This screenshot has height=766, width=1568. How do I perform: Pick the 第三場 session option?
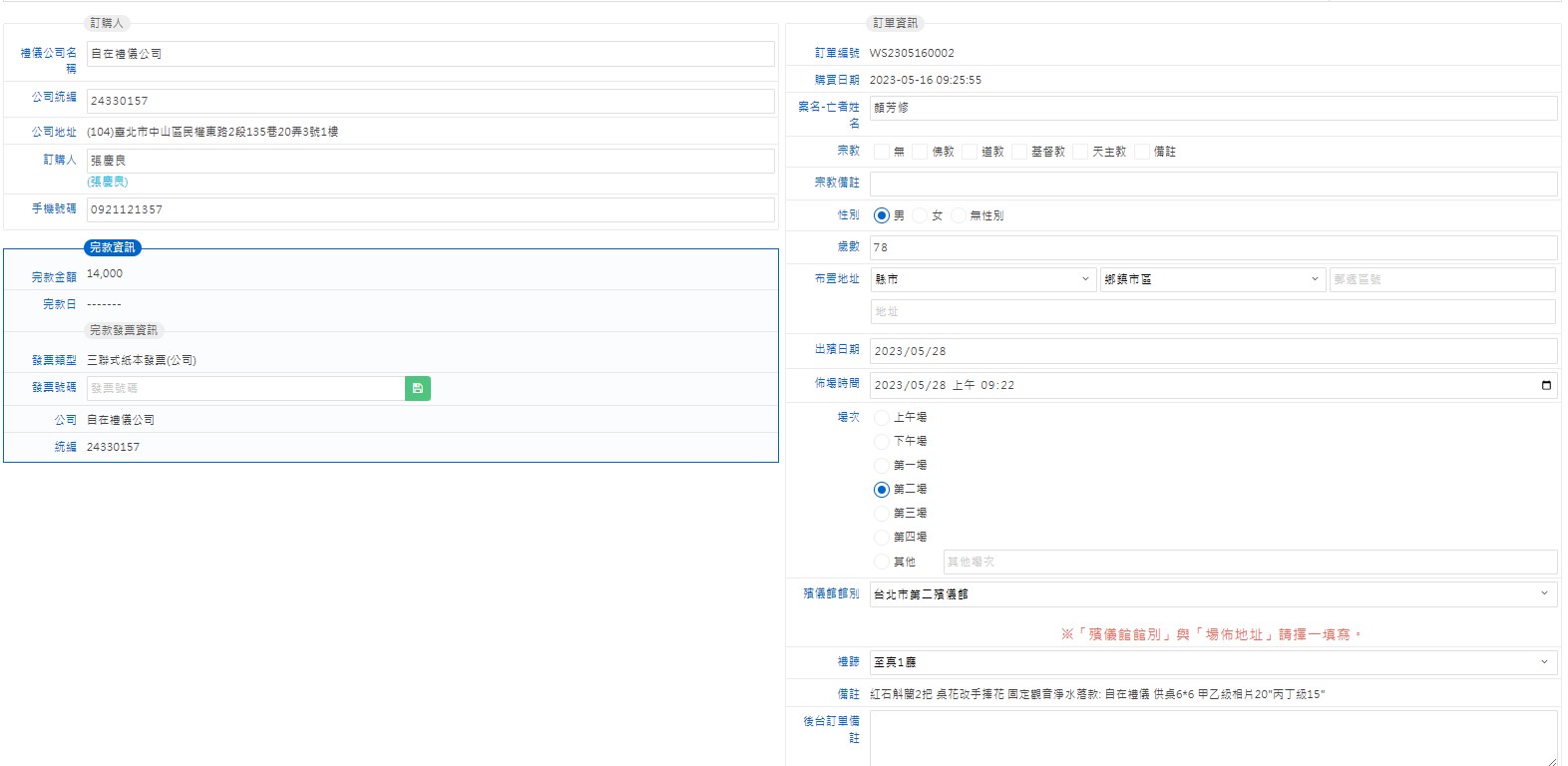[882, 513]
